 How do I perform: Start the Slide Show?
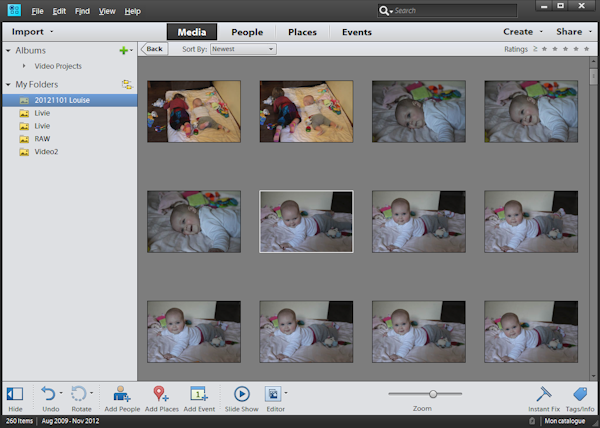(241, 394)
